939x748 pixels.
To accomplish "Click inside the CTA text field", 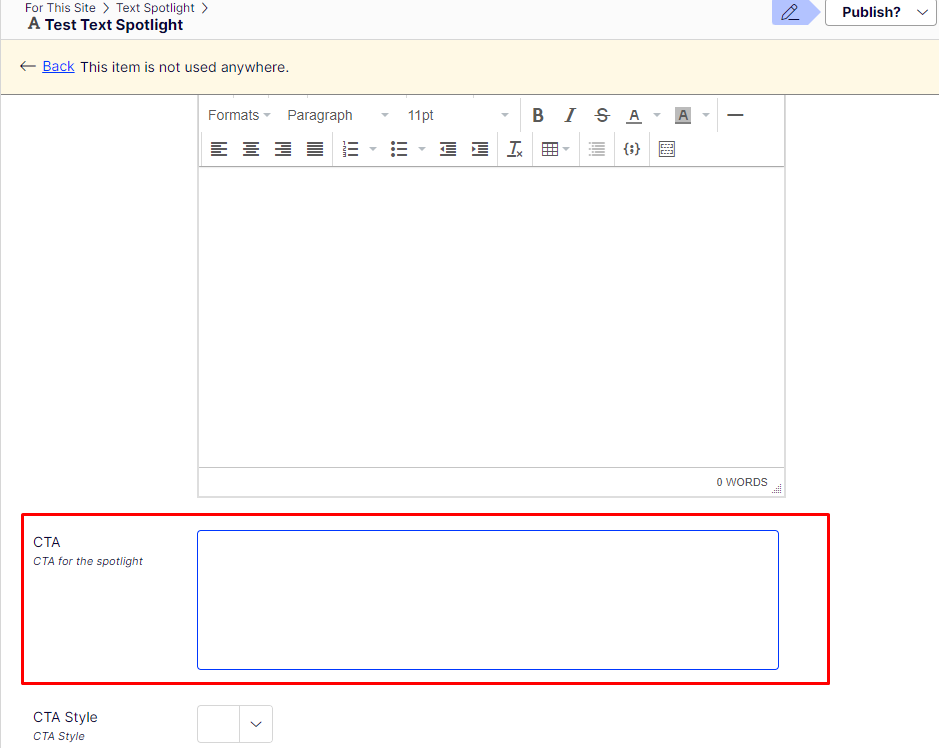I will (487, 600).
